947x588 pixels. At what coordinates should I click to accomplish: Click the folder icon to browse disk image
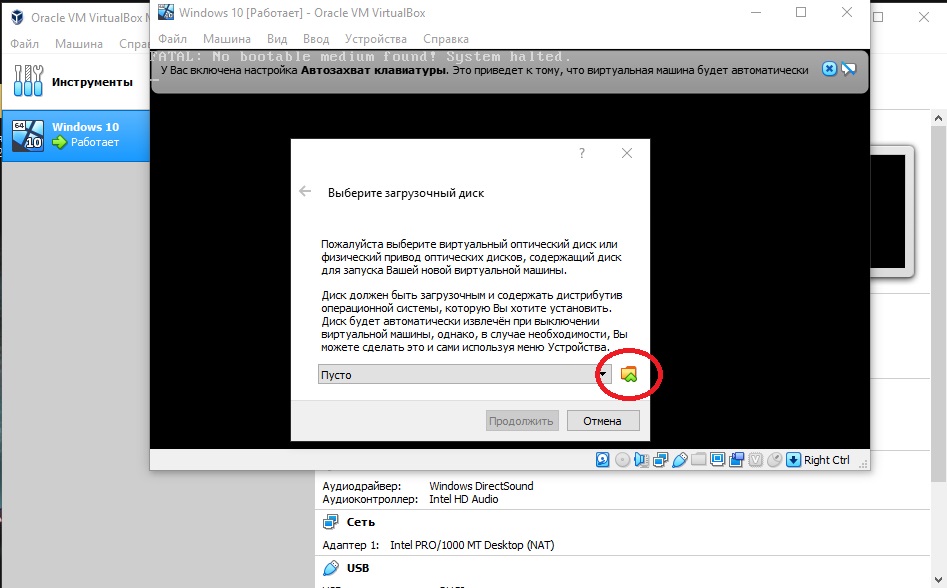pyautogui.click(x=629, y=374)
